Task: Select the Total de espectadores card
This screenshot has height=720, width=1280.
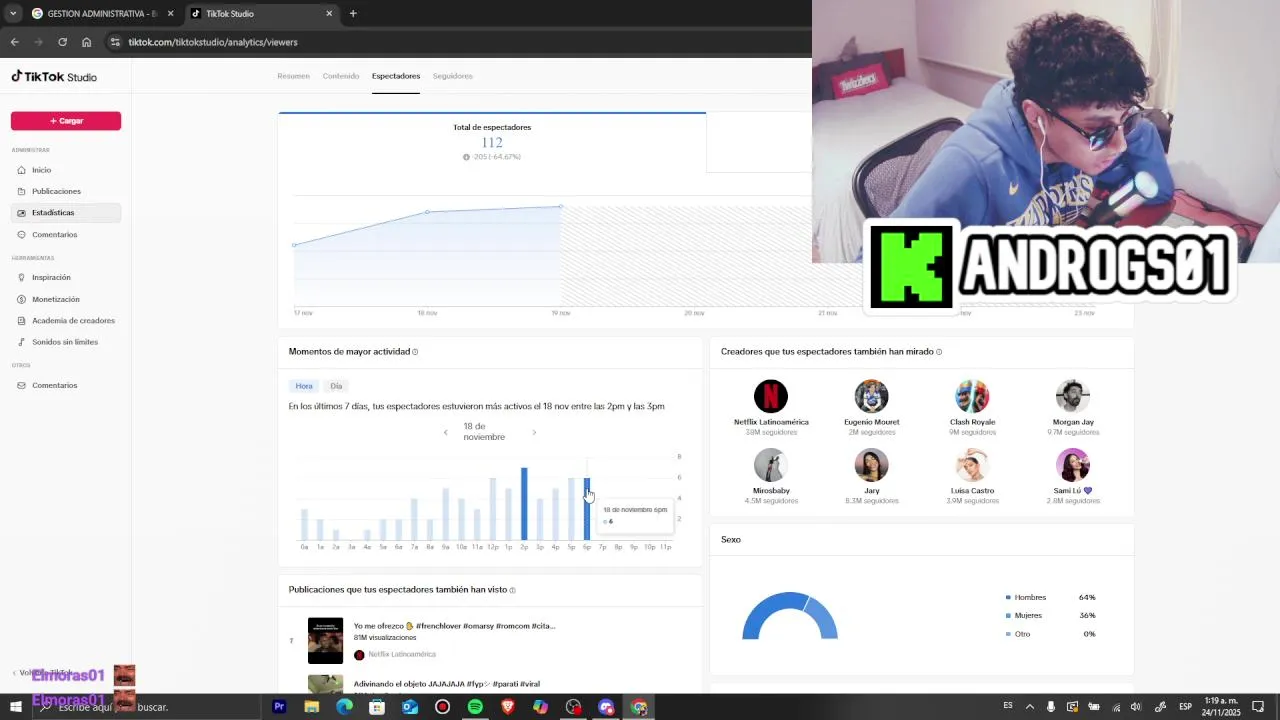Action: pyautogui.click(x=492, y=142)
